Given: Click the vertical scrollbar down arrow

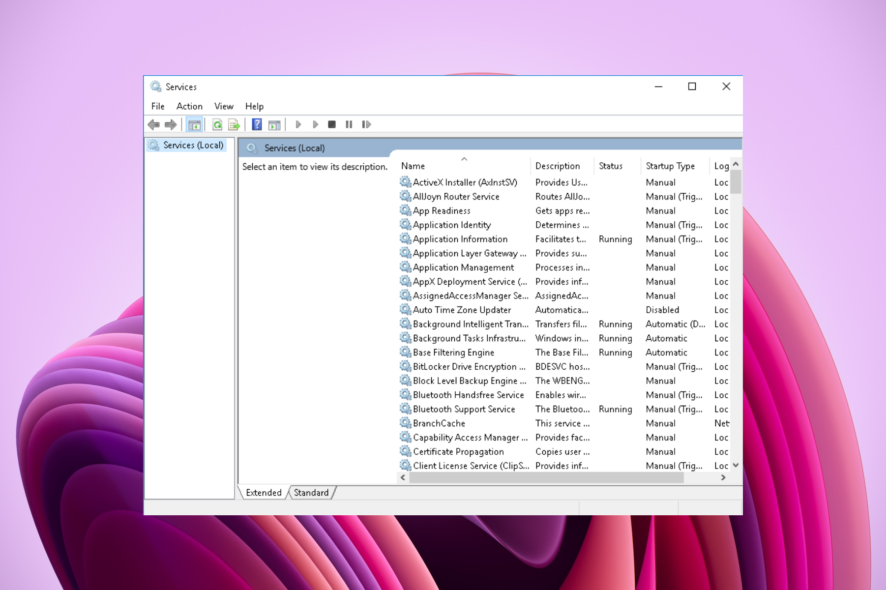Looking at the screenshot, I should [736, 465].
